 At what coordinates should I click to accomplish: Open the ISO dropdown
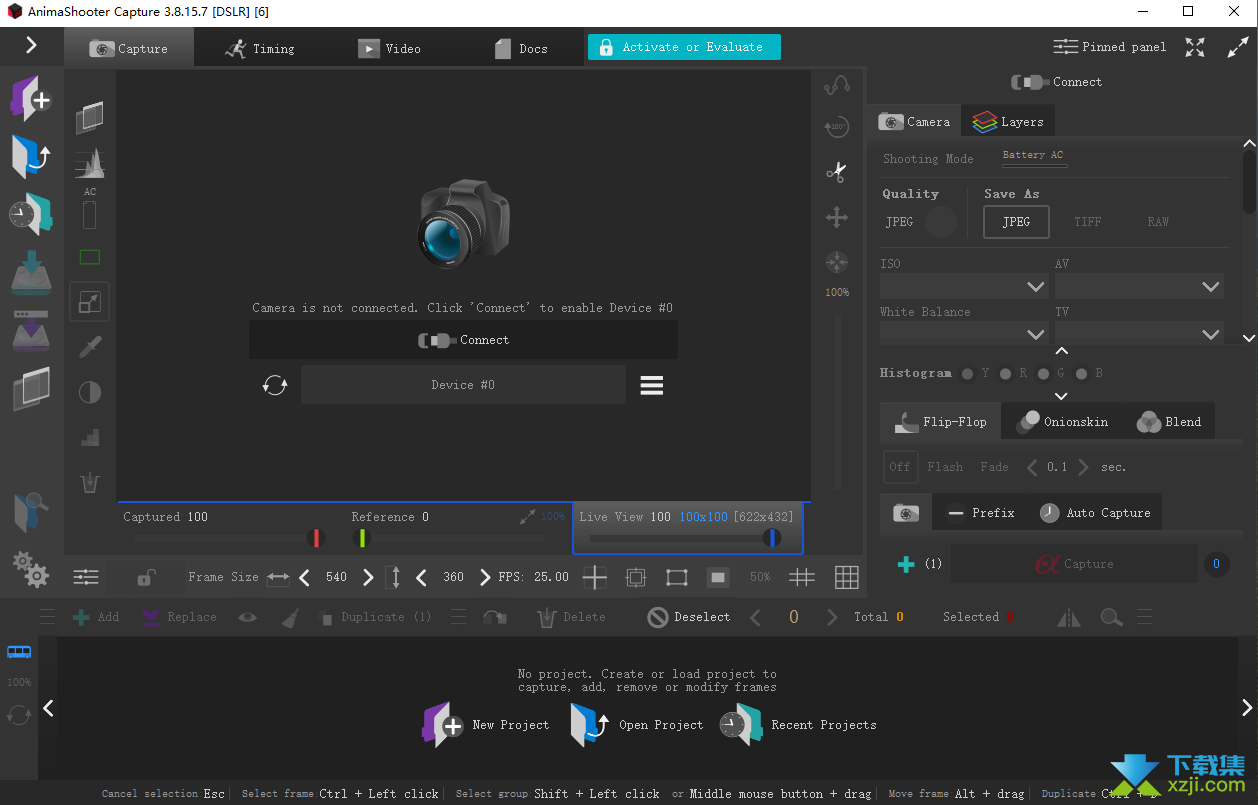pos(964,286)
